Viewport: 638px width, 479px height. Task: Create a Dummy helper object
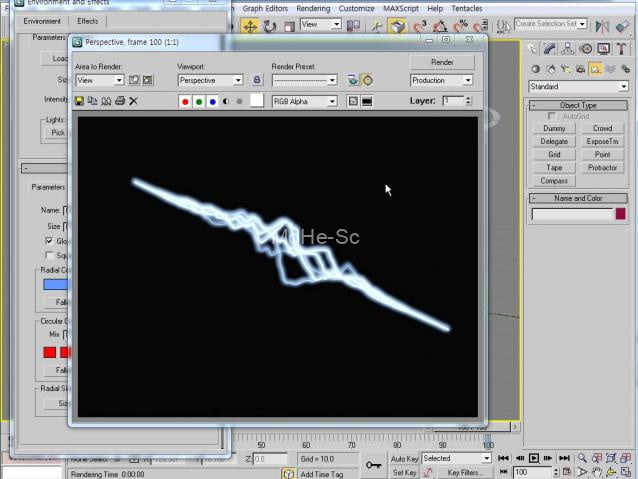tap(554, 129)
